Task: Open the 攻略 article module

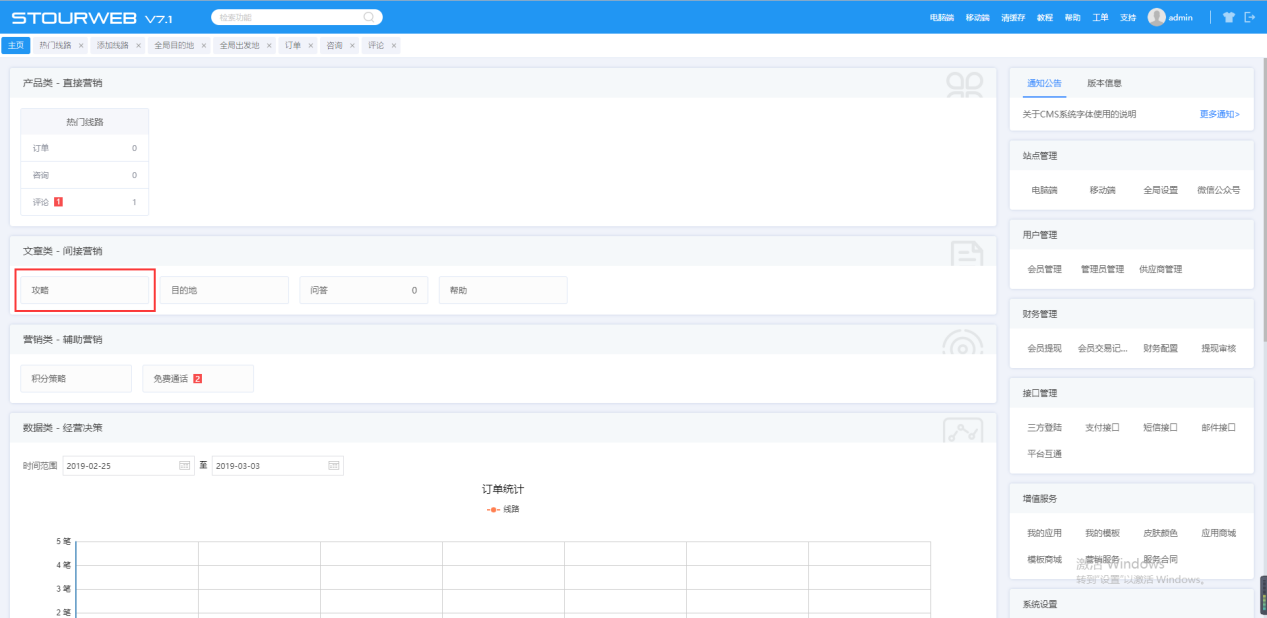Action: (85, 290)
